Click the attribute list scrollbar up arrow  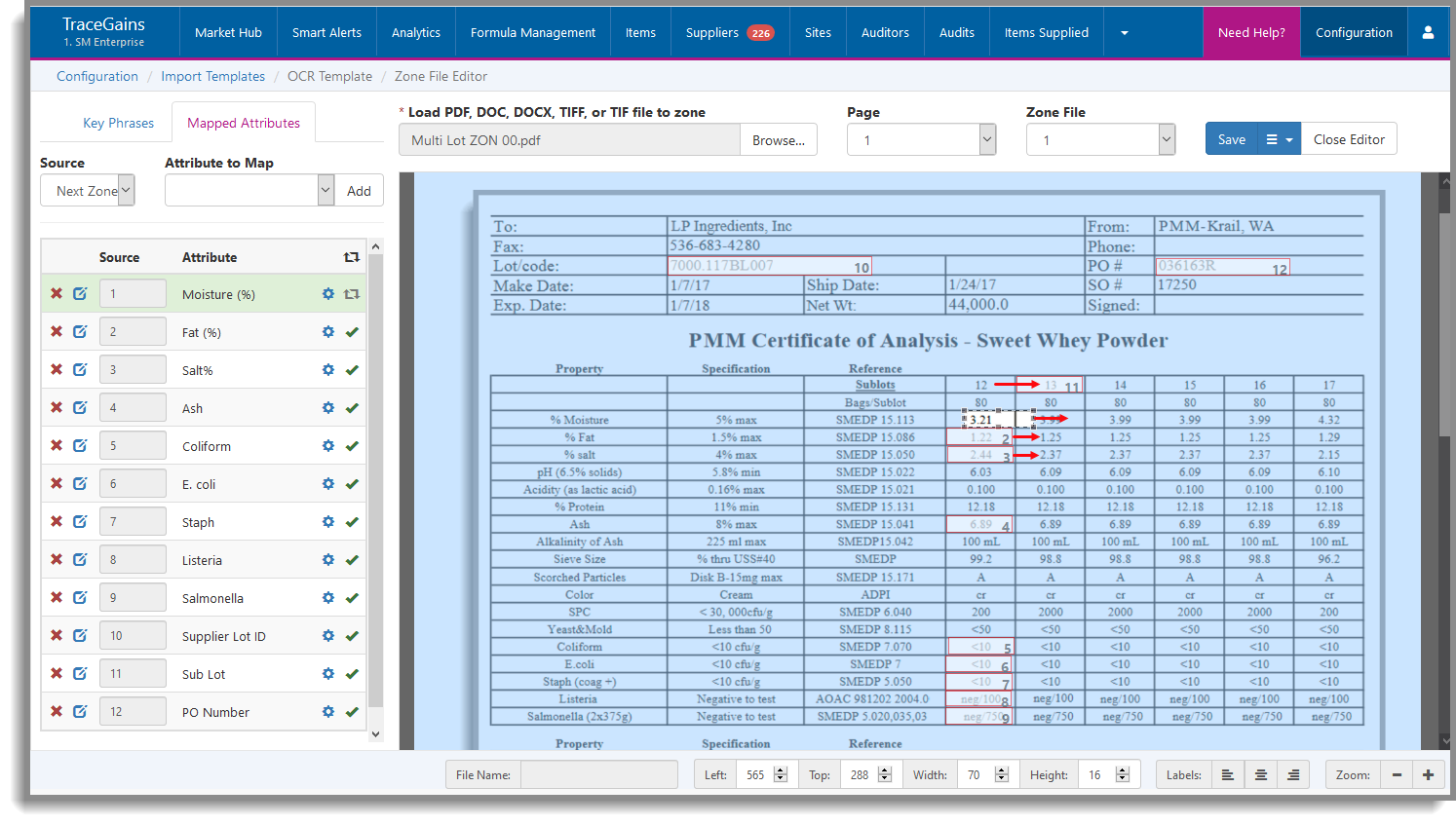point(375,246)
